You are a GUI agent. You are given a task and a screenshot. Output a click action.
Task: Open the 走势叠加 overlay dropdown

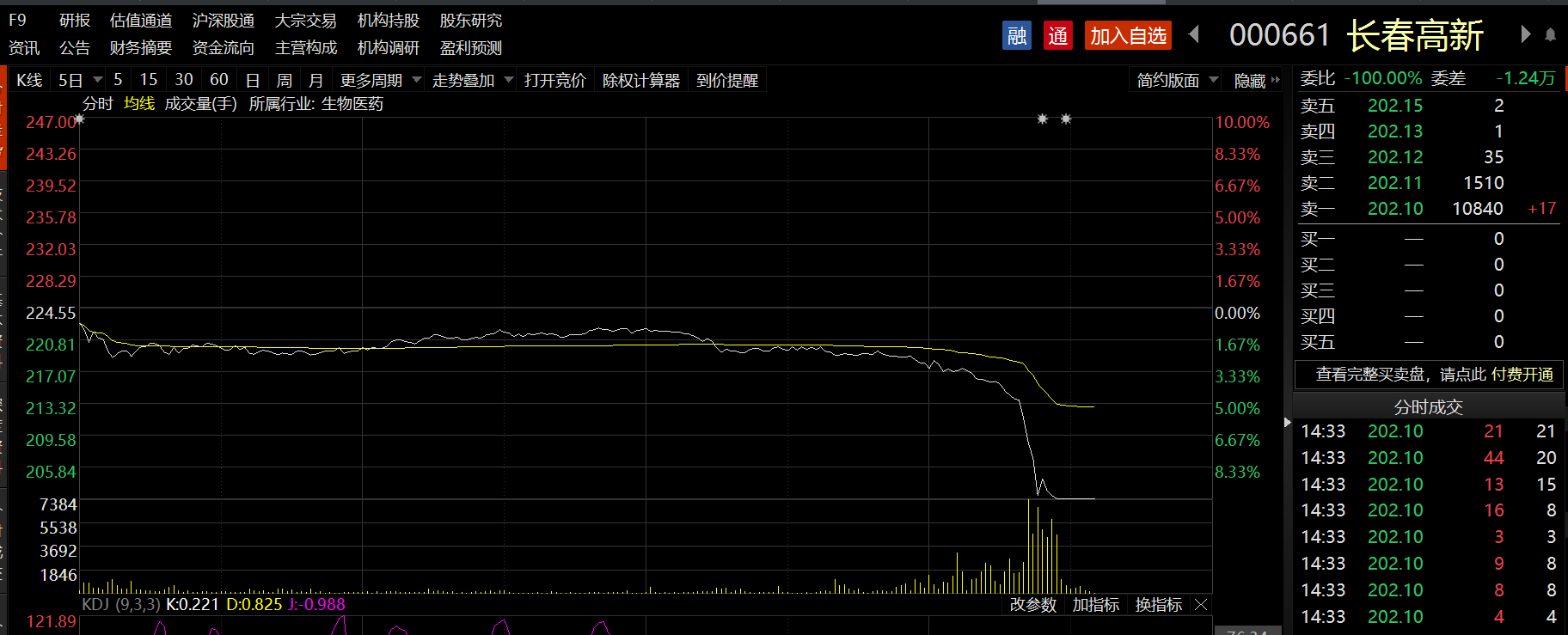(472, 80)
